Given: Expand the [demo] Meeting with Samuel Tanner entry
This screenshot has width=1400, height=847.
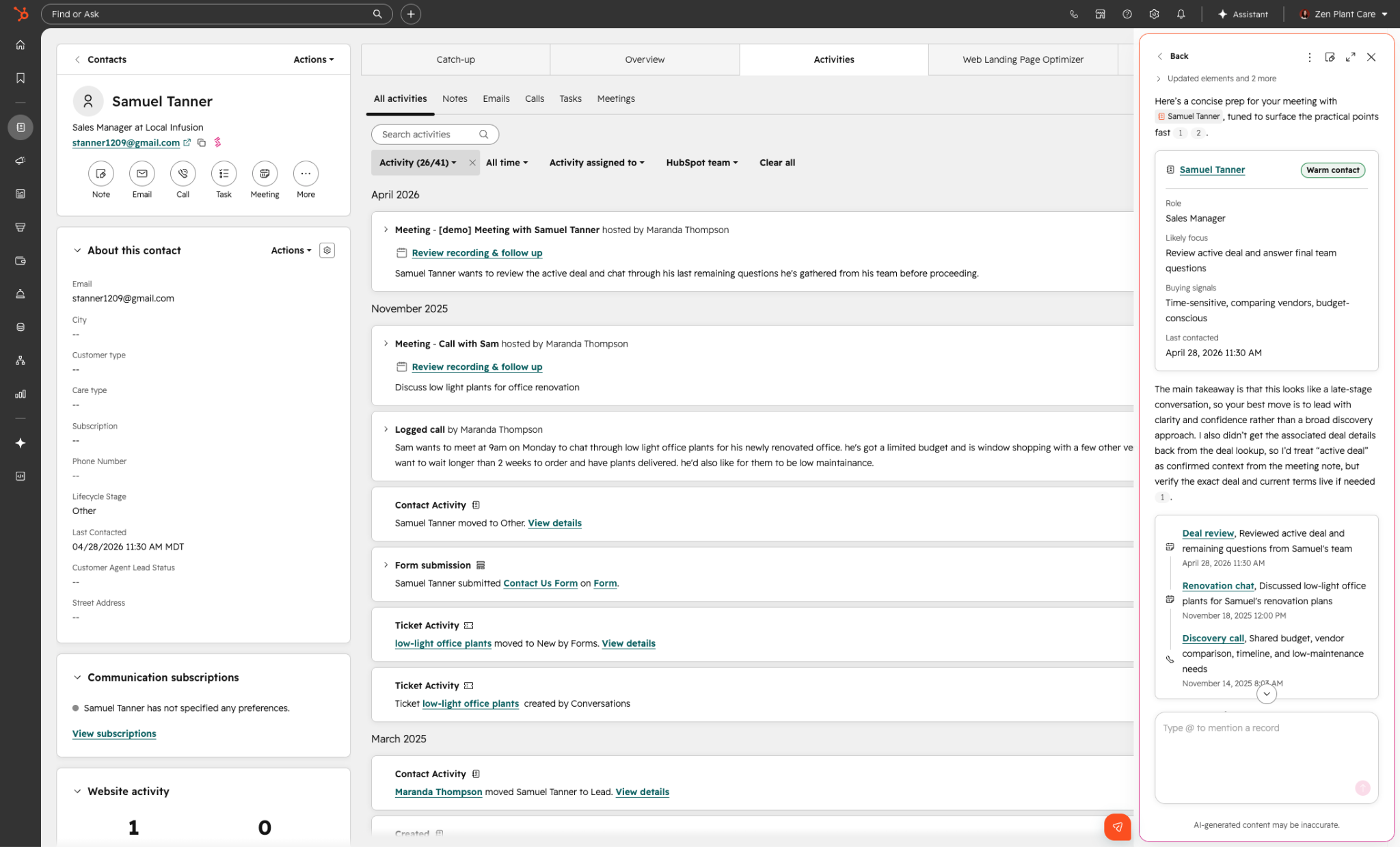Looking at the screenshot, I should coord(386,230).
